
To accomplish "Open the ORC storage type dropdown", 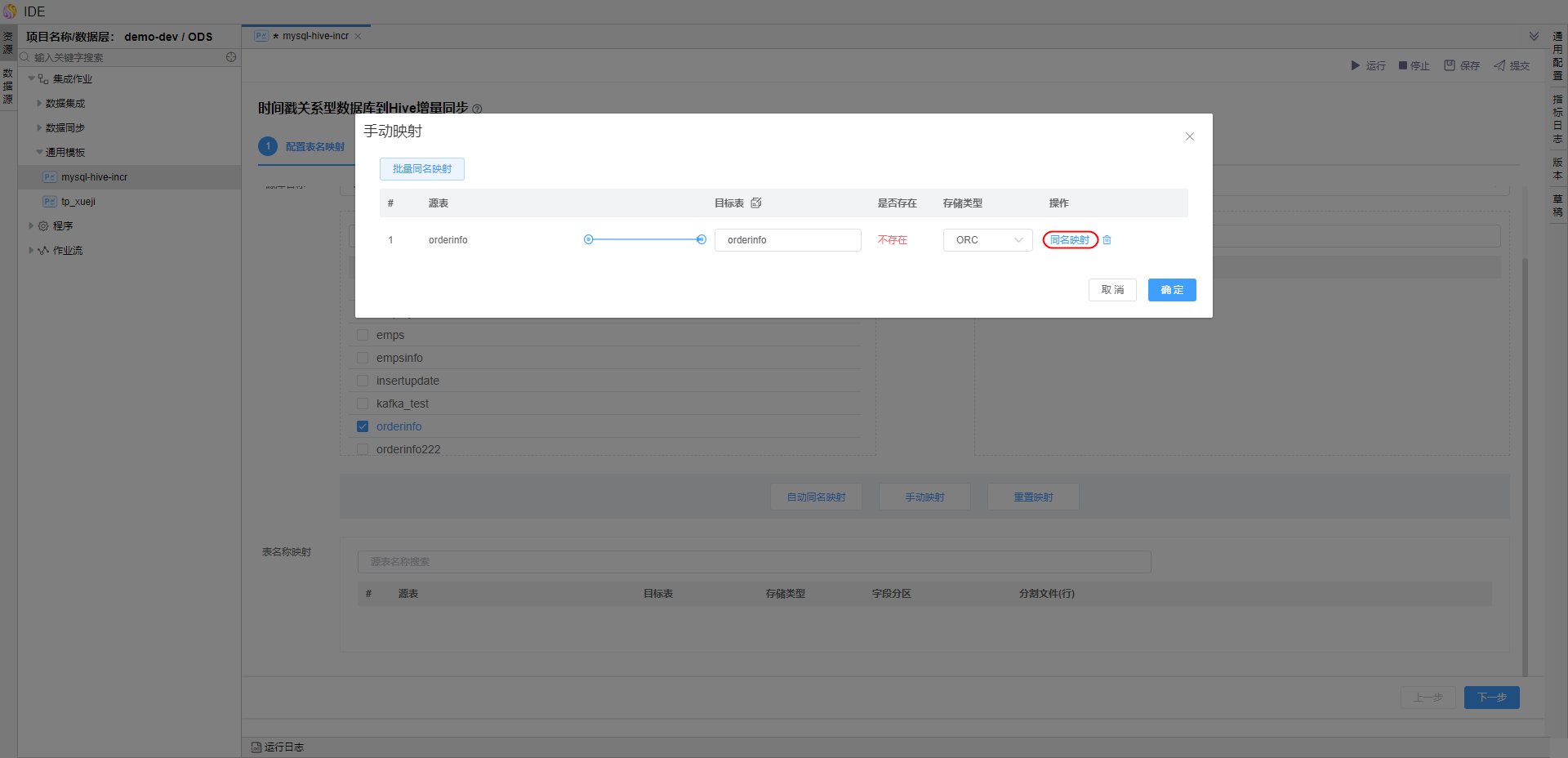I will point(987,240).
